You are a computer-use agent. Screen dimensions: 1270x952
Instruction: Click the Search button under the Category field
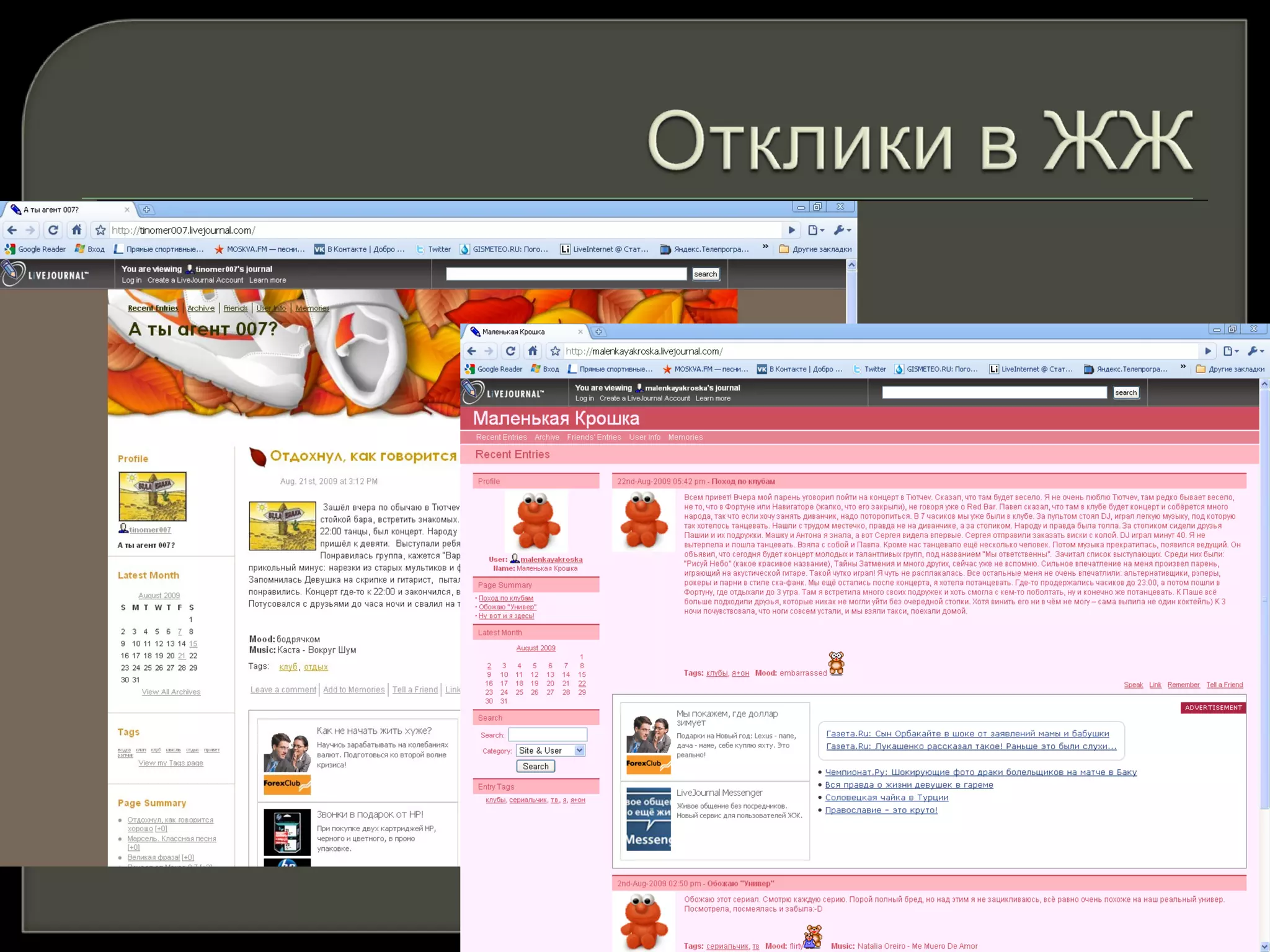pos(535,766)
